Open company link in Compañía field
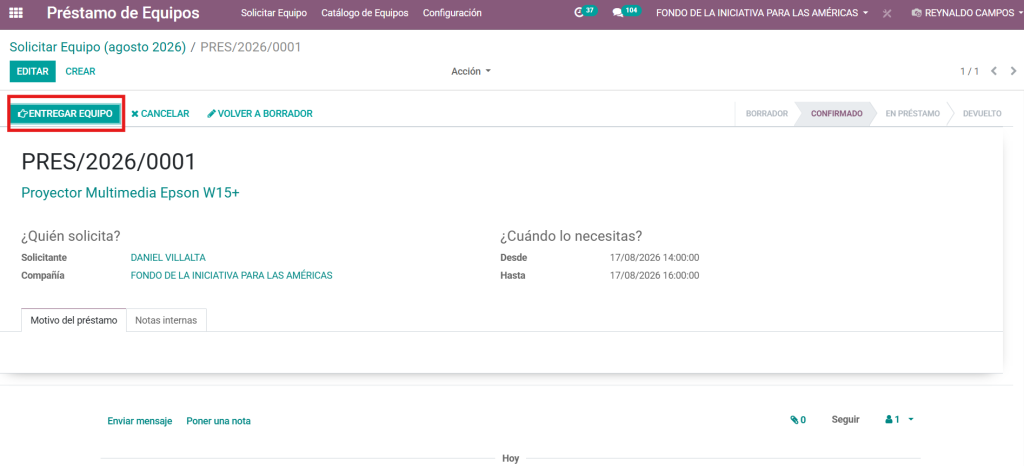Image resolution: width=1024 pixels, height=466 pixels. [231, 275]
